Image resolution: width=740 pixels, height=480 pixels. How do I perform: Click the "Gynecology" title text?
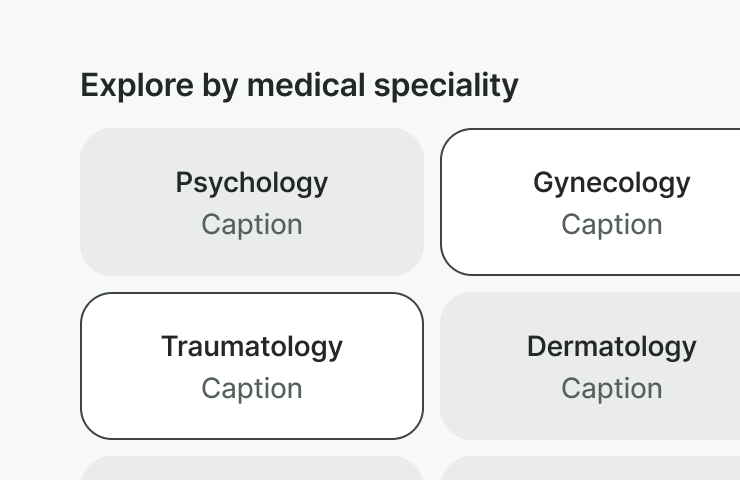tap(611, 183)
